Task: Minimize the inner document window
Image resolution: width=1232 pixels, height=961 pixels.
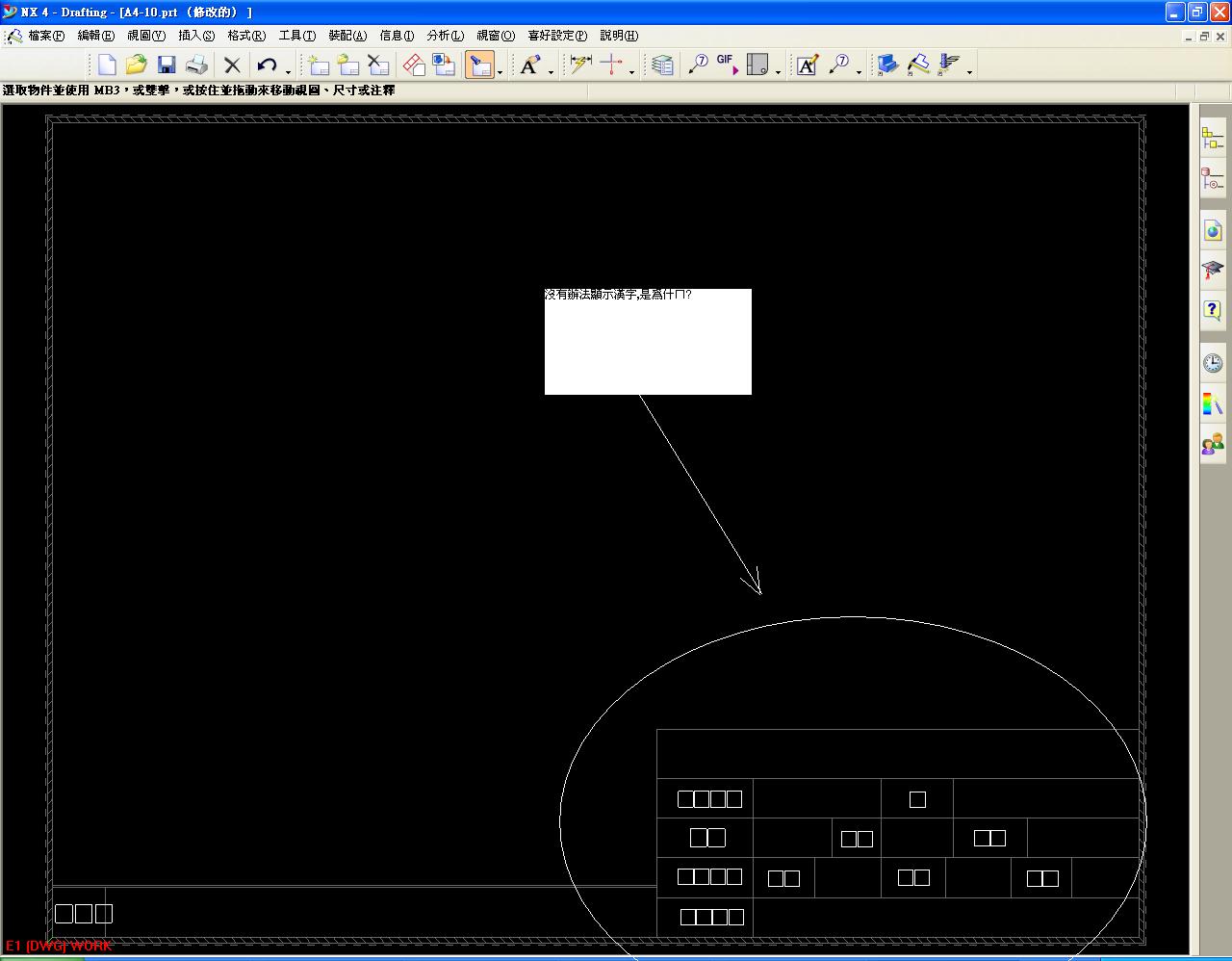Action: (1189, 37)
